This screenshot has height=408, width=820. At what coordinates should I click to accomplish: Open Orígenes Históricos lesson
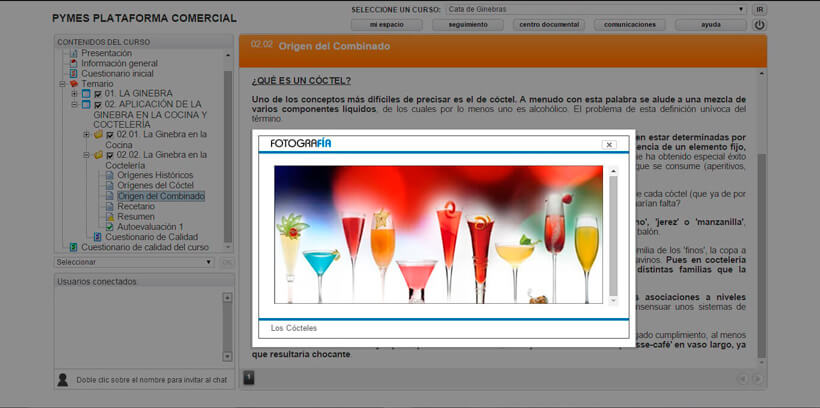coord(155,175)
